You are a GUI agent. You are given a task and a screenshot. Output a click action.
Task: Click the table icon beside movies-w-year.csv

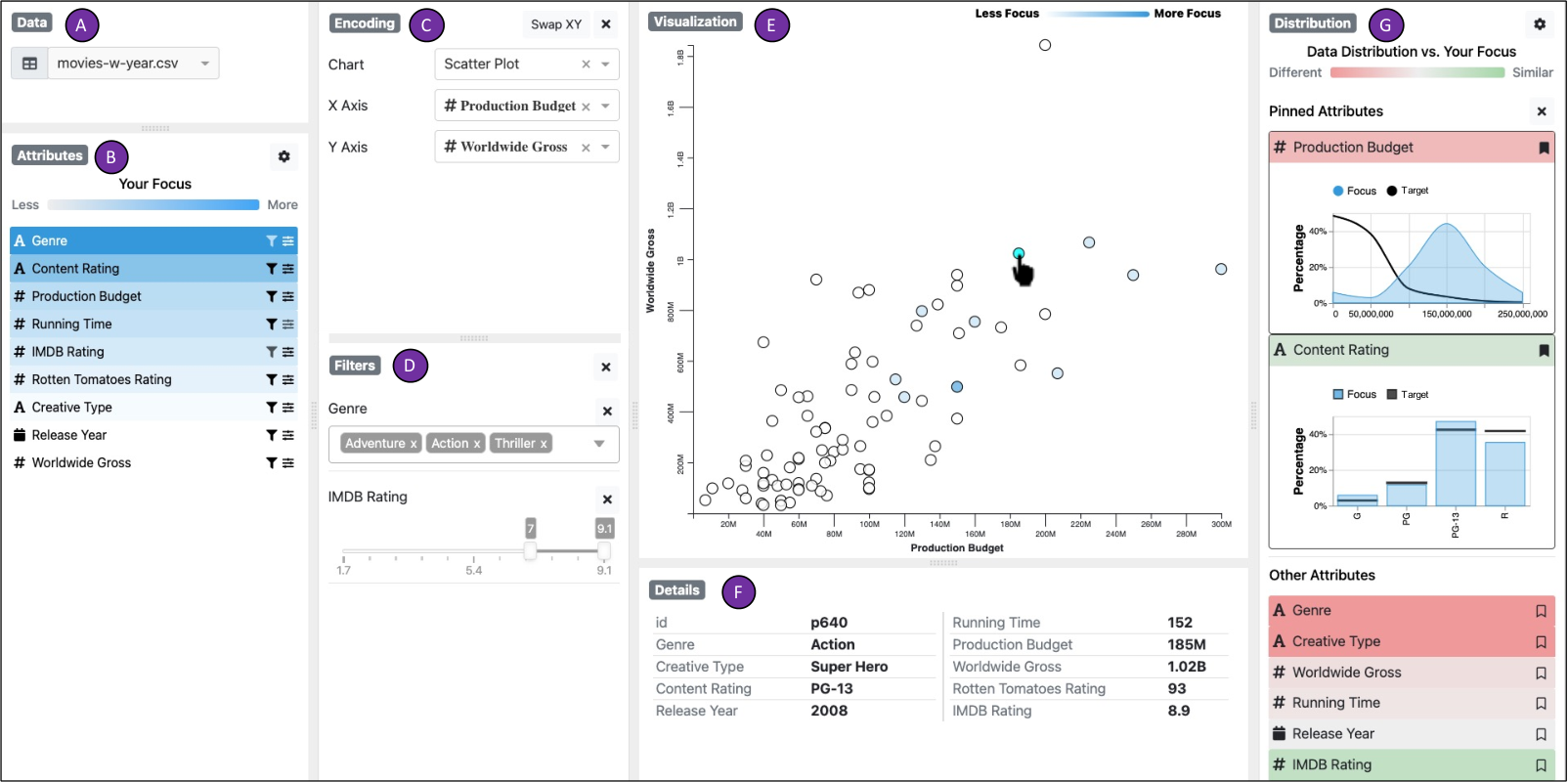coord(29,64)
